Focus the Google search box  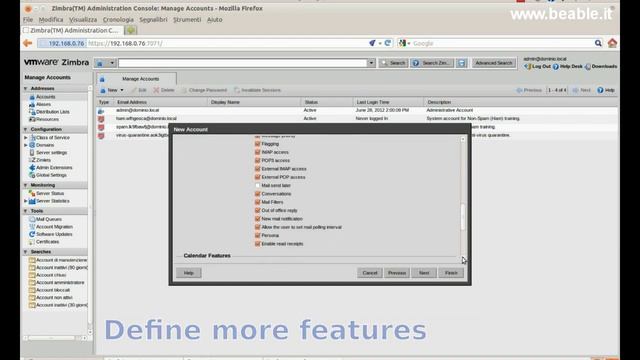[502, 43]
